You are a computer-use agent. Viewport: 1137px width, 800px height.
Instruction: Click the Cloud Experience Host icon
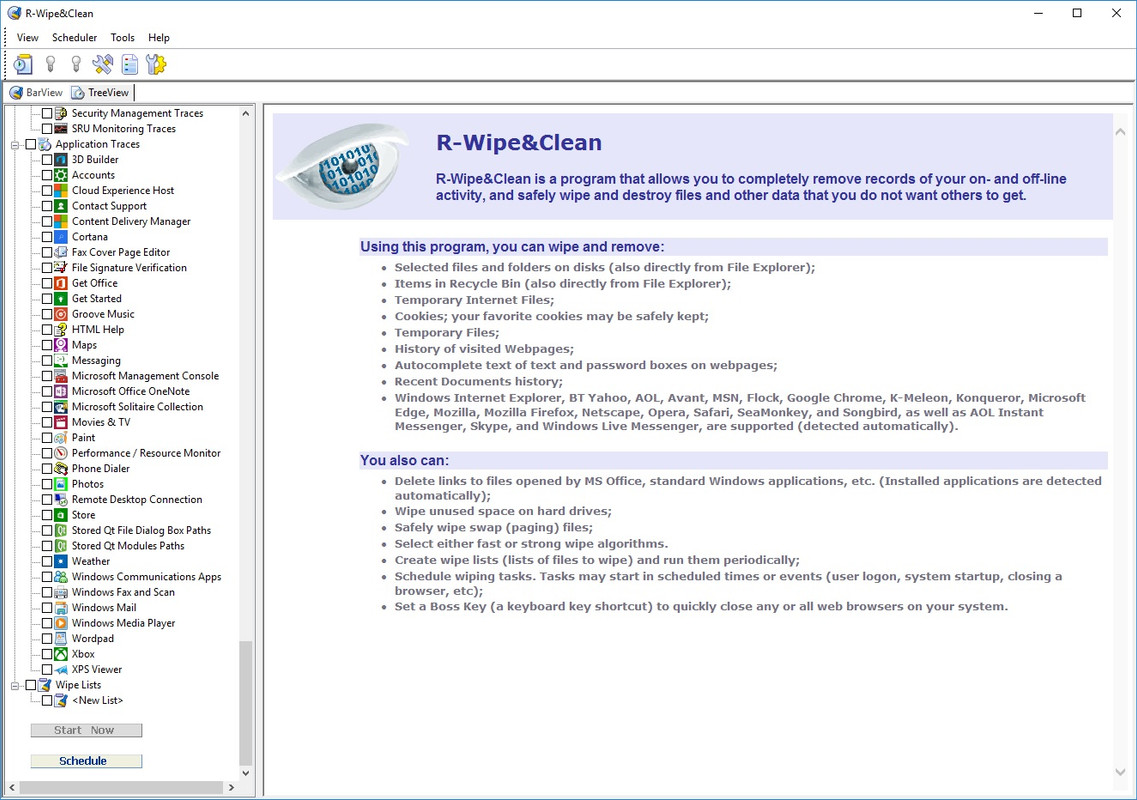(x=62, y=190)
